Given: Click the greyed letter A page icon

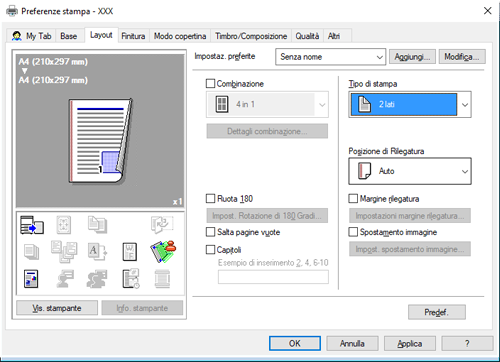Looking at the screenshot, I should [97, 252].
